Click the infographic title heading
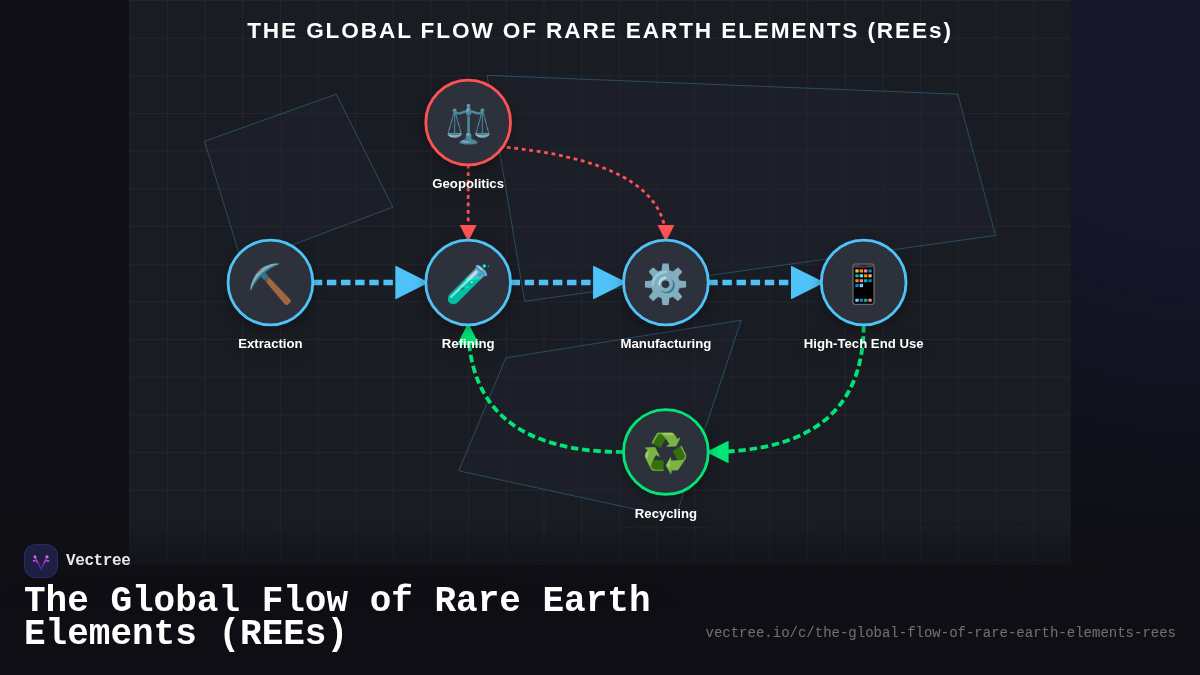The height and width of the screenshot is (675, 1200). click(x=600, y=31)
